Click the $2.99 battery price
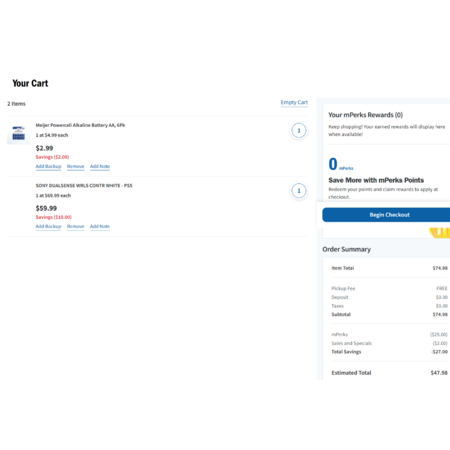Viewport: 450px width, 450px height. (44, 148)
